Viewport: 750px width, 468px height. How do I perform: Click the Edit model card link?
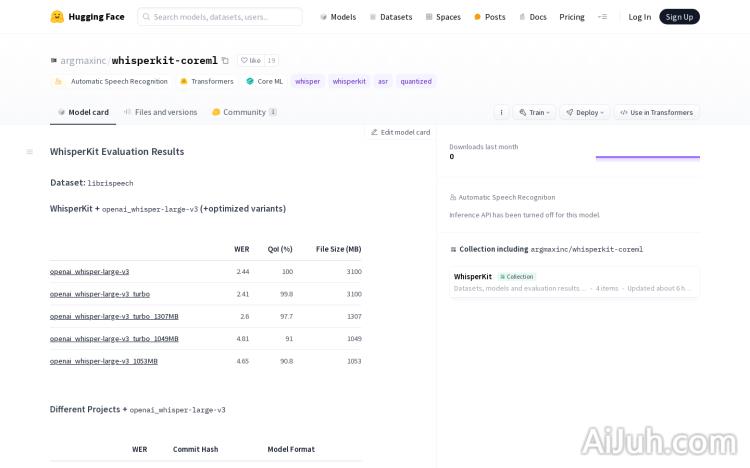pyautogui.click(x=400, y=132)
